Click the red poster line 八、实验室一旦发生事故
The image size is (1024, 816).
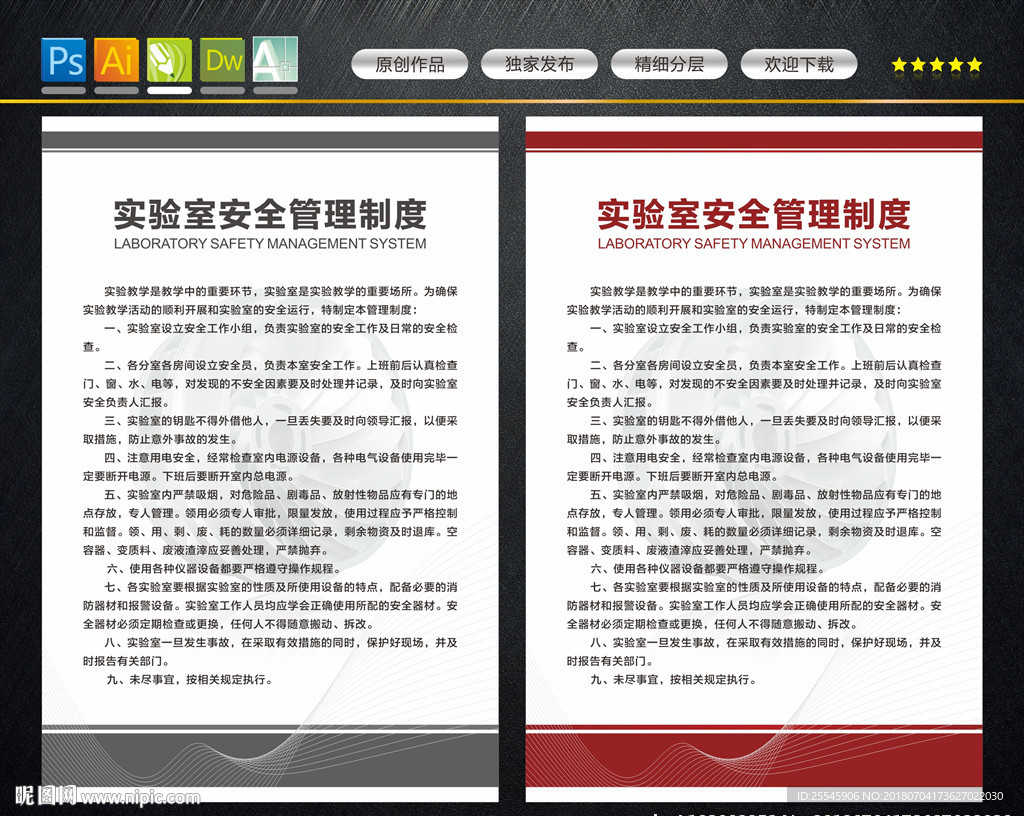[765, 642]
